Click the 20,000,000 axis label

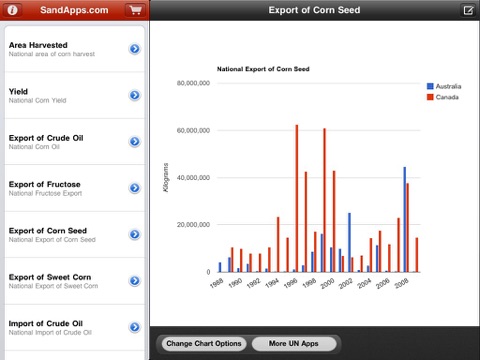point(193,225)
